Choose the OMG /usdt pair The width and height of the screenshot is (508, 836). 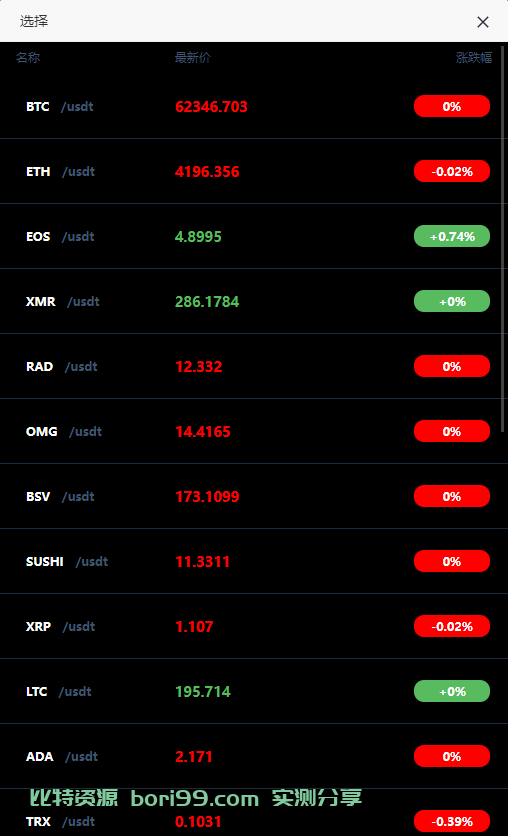coord(254,432)
